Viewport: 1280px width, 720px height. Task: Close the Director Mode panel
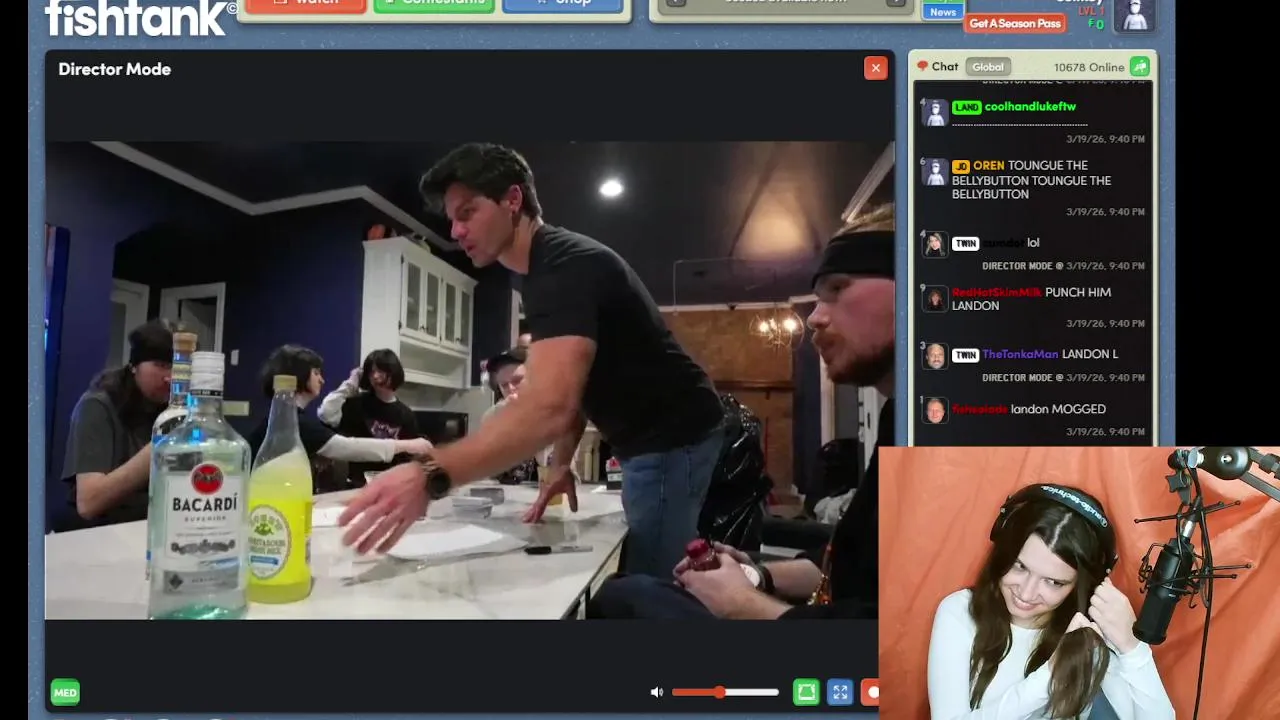pyautogui.click(x=875, y=68)
